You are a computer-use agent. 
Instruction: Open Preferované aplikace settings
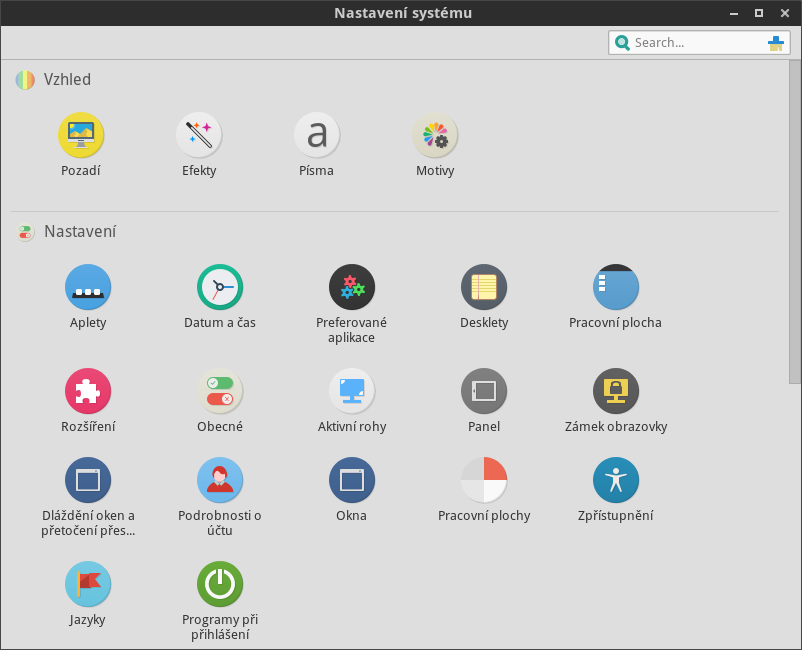click(351, 288)
